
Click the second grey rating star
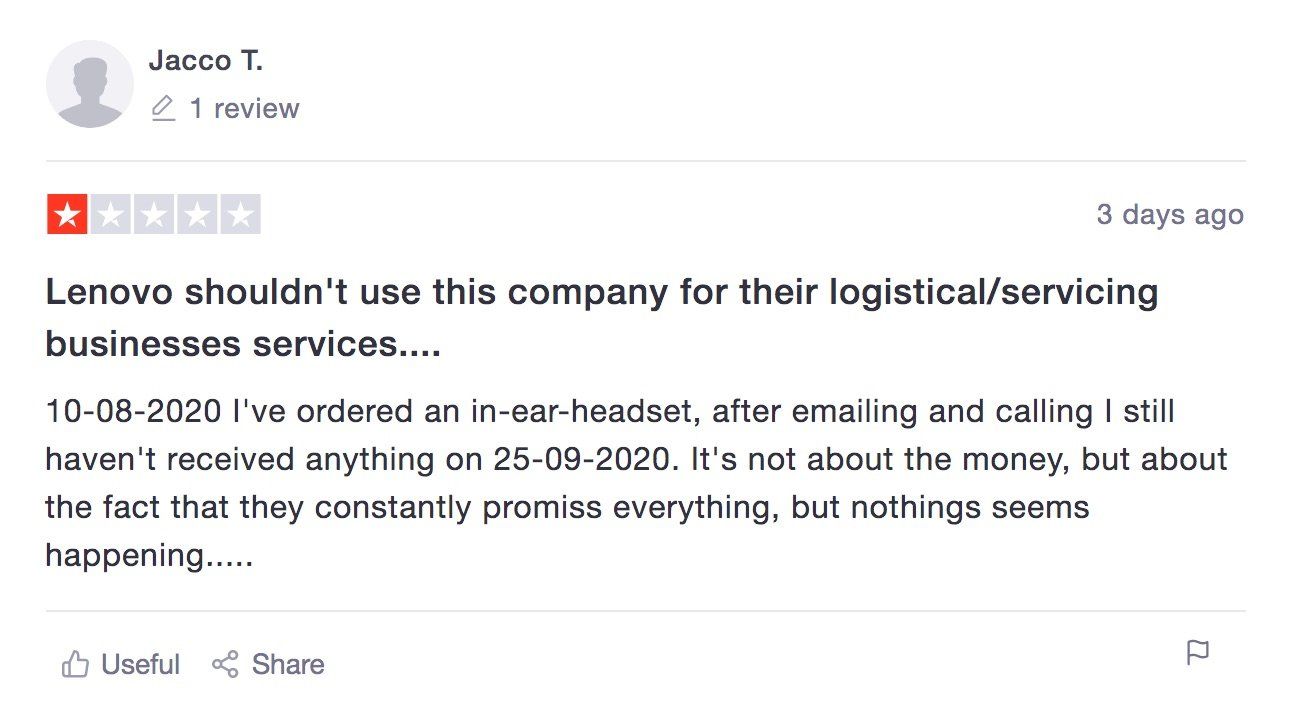point(110,214)
